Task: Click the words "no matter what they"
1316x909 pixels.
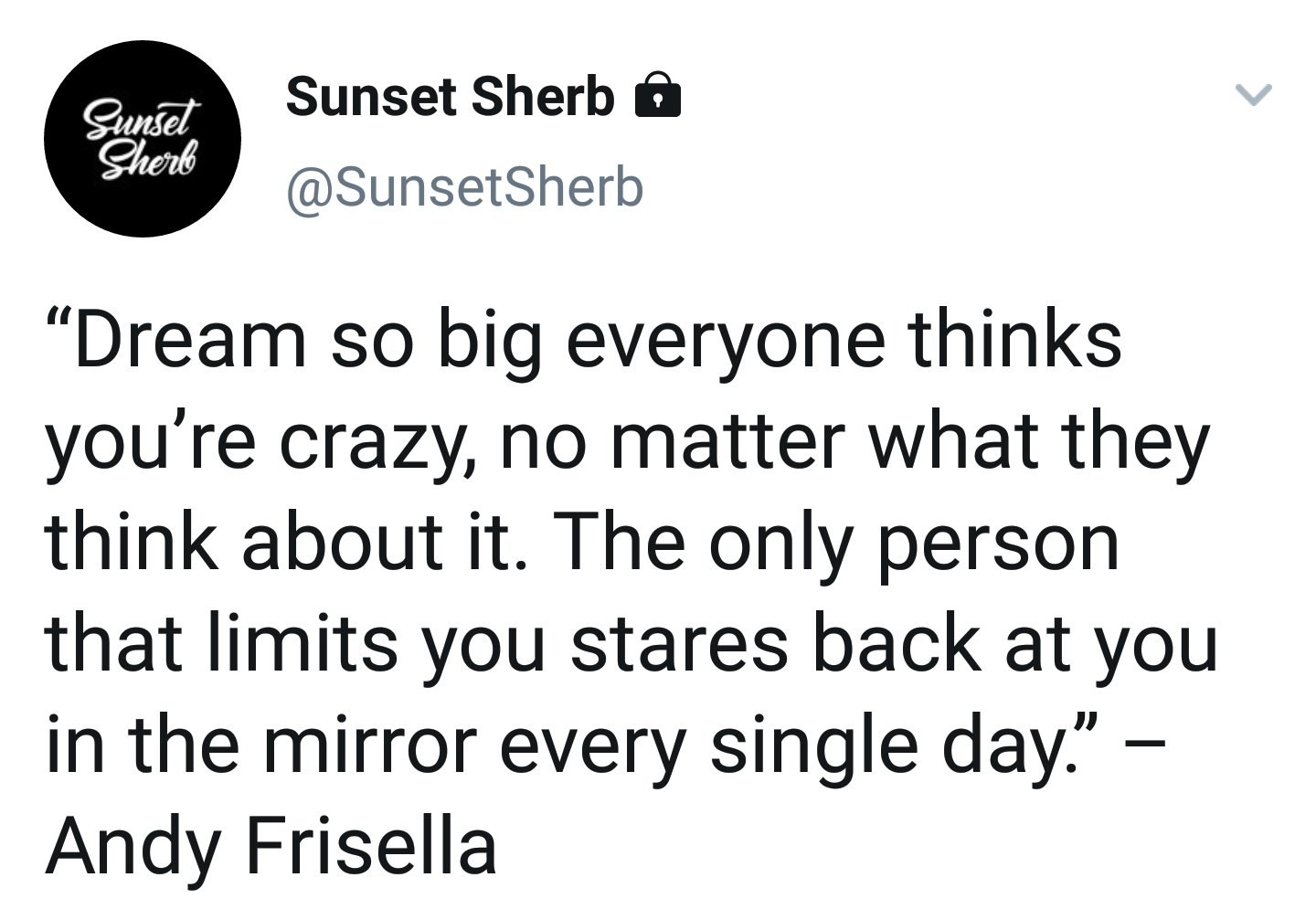Action: coord(854,444)
